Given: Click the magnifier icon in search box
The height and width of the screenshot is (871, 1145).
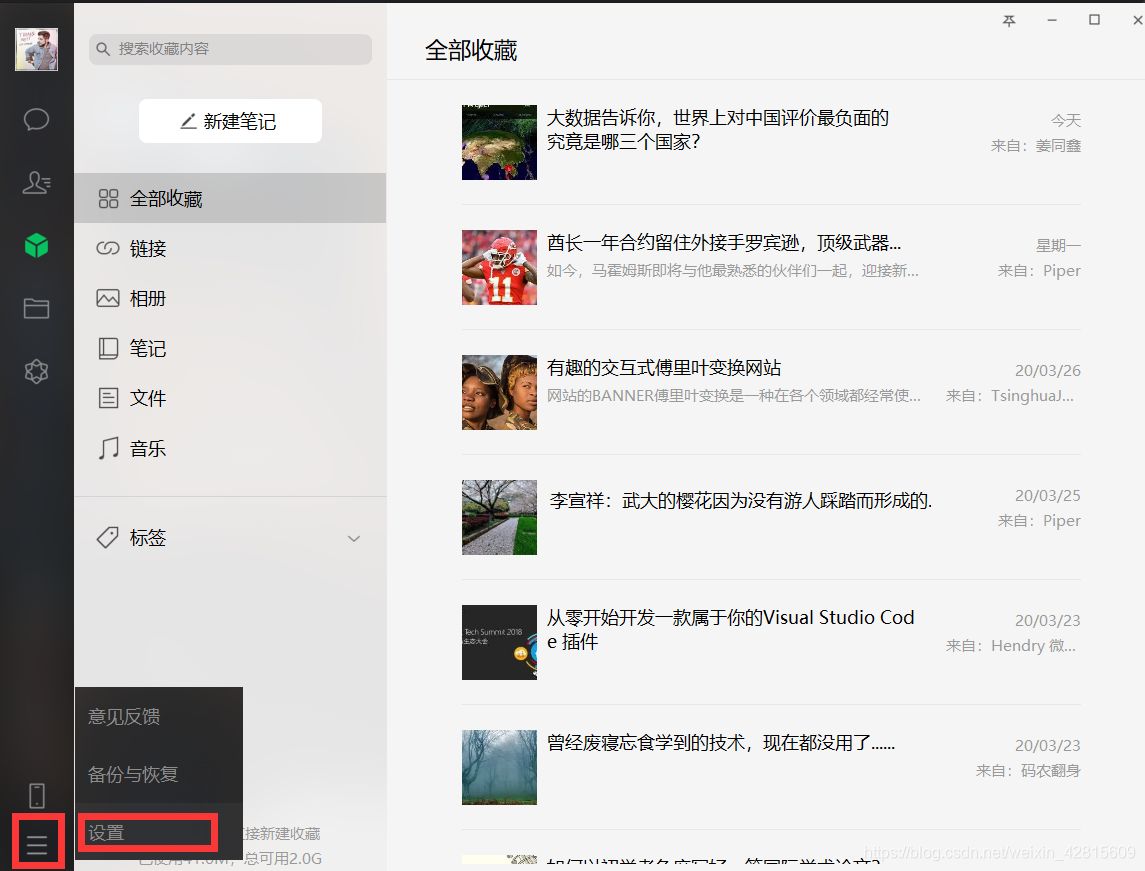Looking at the screenshot, I should 103,49.
